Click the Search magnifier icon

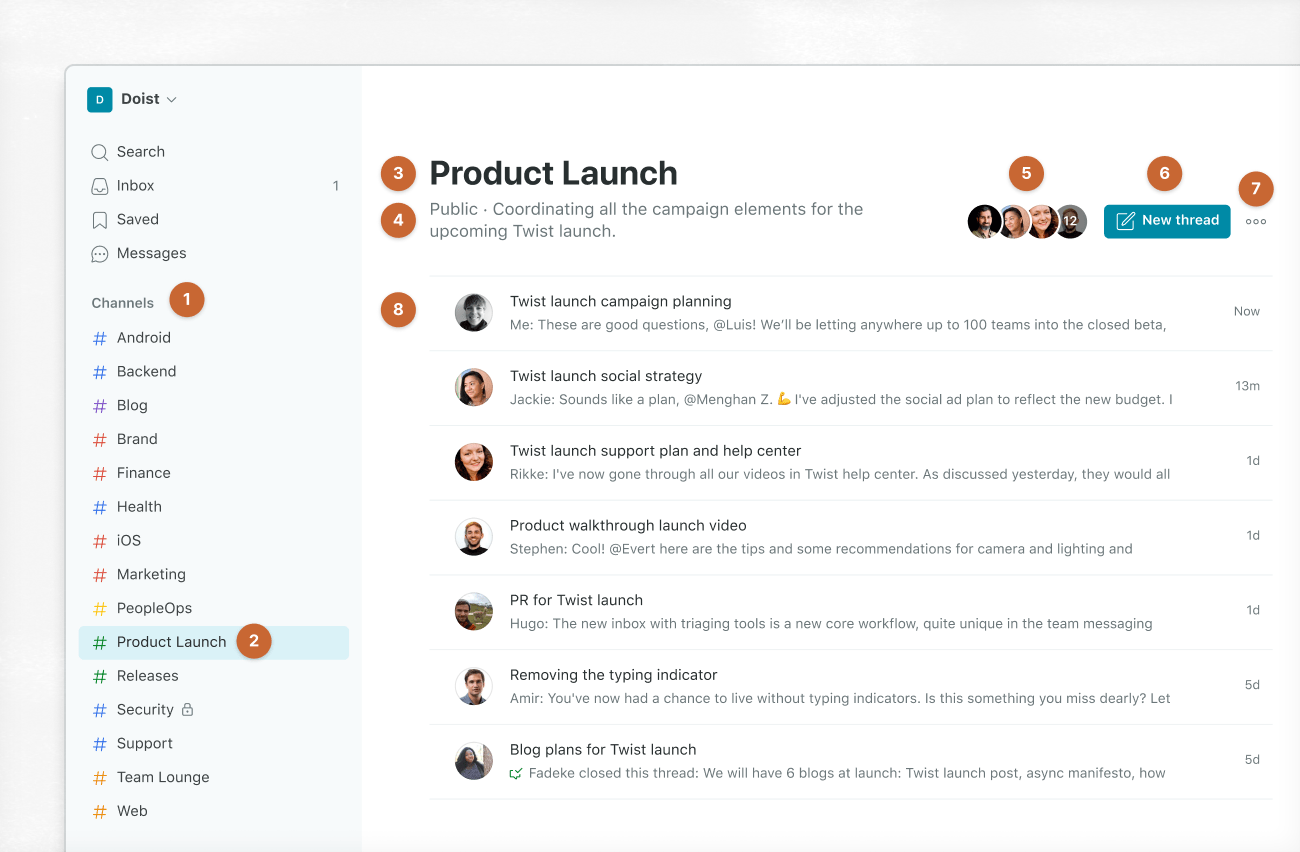(100, 152)
